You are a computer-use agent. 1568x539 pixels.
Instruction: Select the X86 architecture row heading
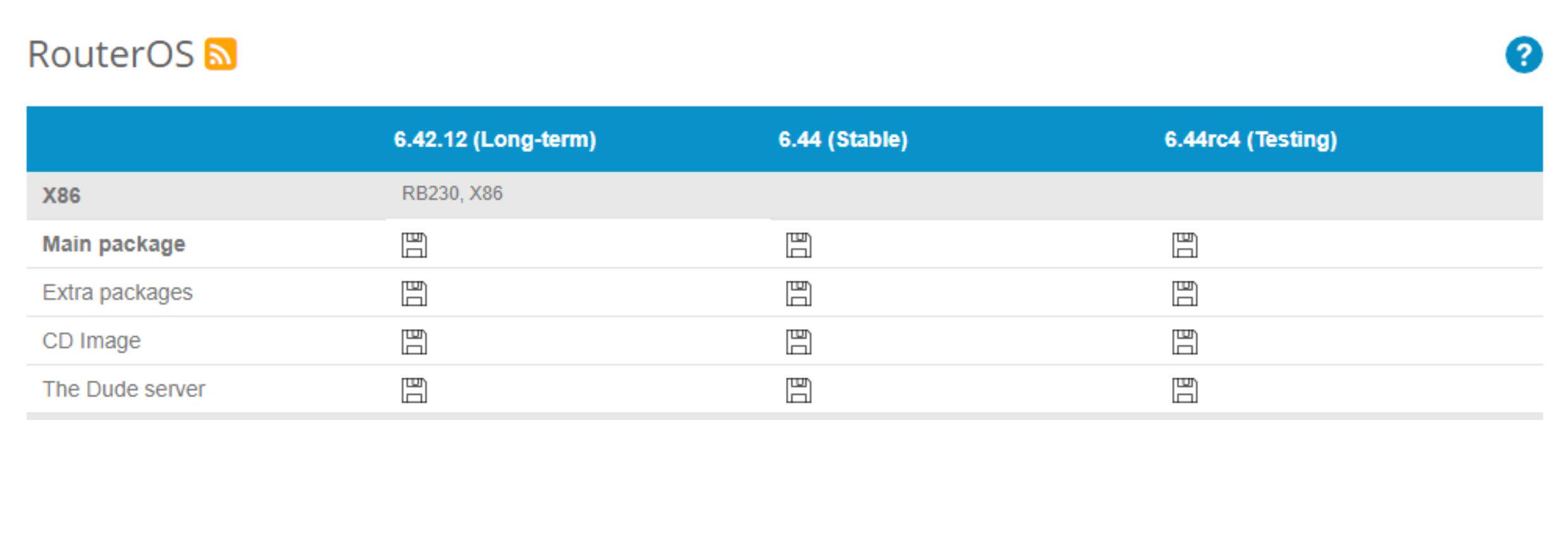[x=61, y=195]
